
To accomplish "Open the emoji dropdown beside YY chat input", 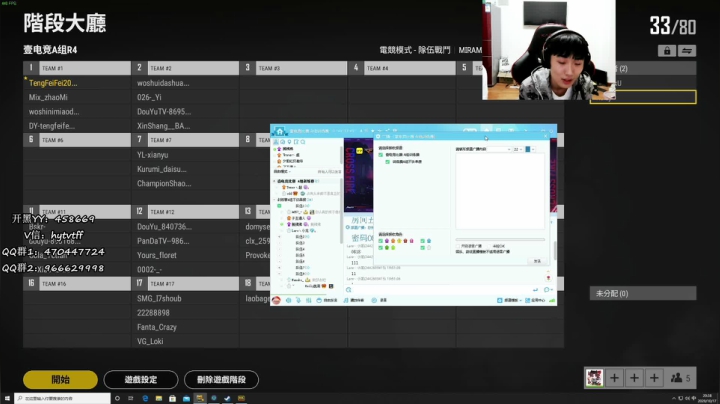I will [551, 290].
